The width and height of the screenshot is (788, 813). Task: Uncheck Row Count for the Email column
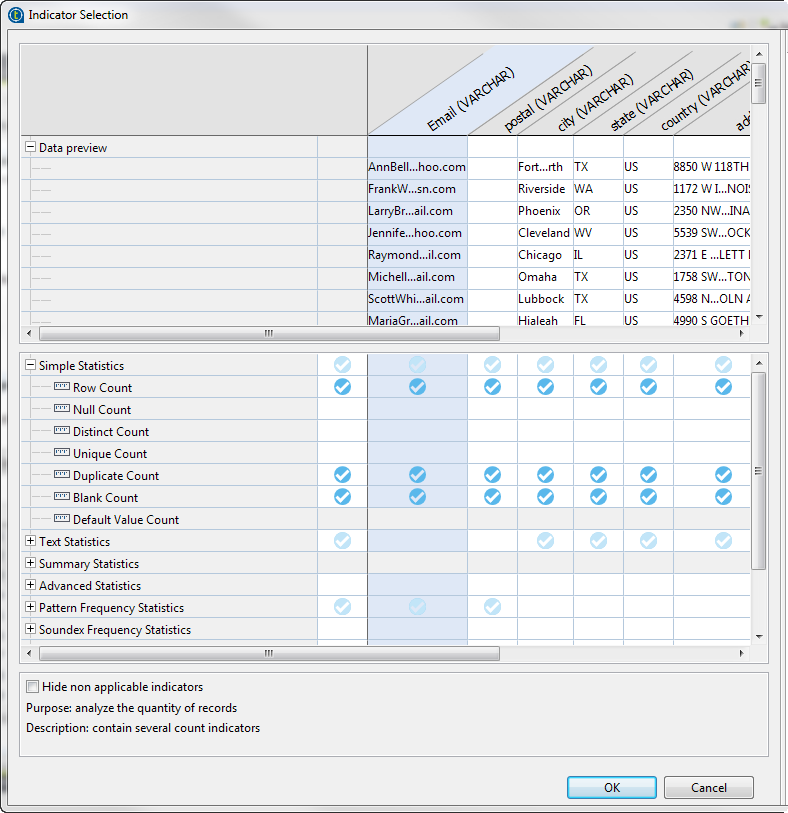pos(417,387)
